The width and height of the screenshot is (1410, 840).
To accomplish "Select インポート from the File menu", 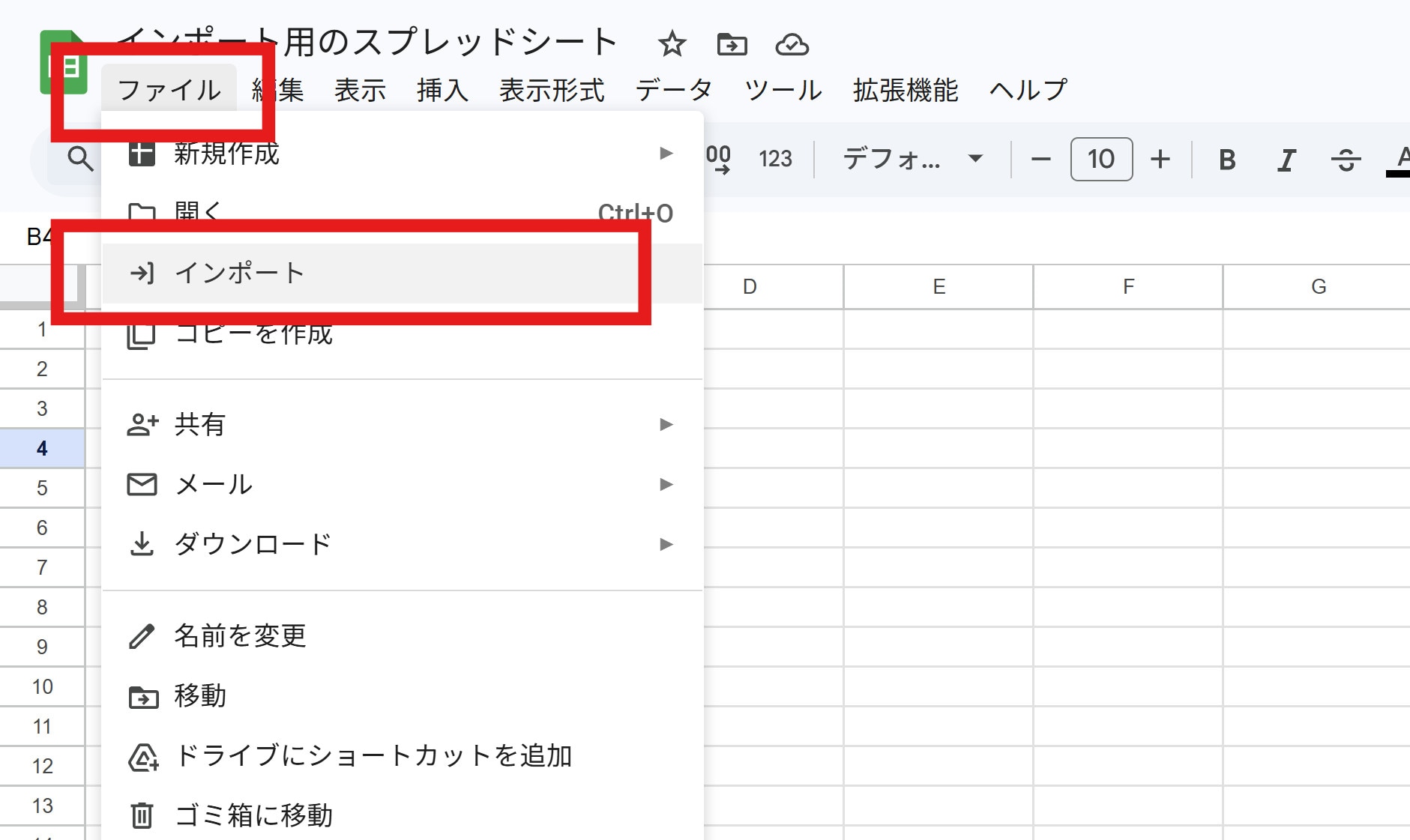I will click(240, 273).
